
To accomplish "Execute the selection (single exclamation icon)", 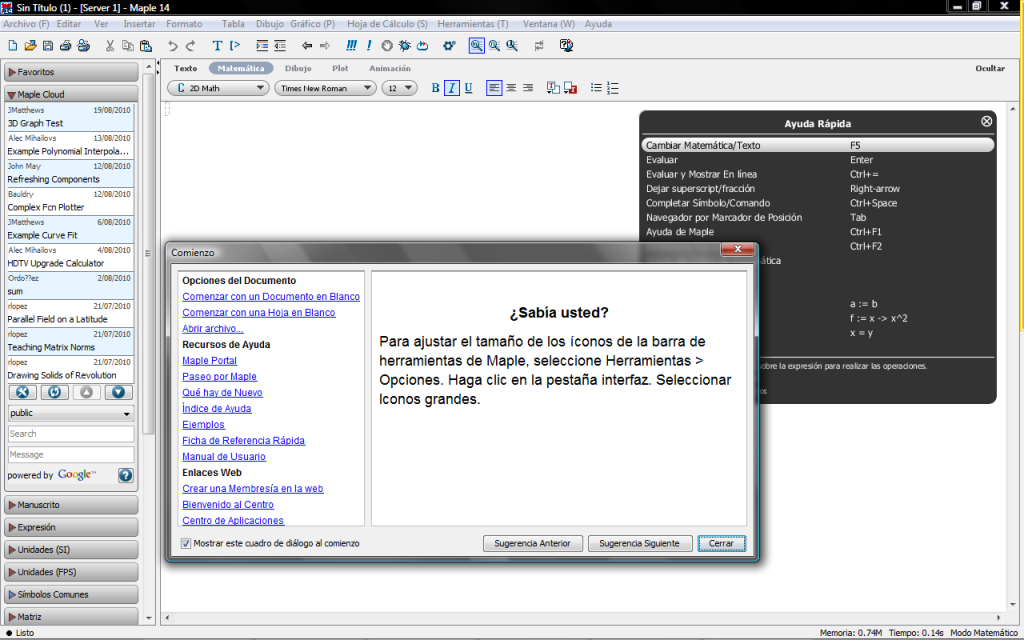I will (x=369, y=46).
